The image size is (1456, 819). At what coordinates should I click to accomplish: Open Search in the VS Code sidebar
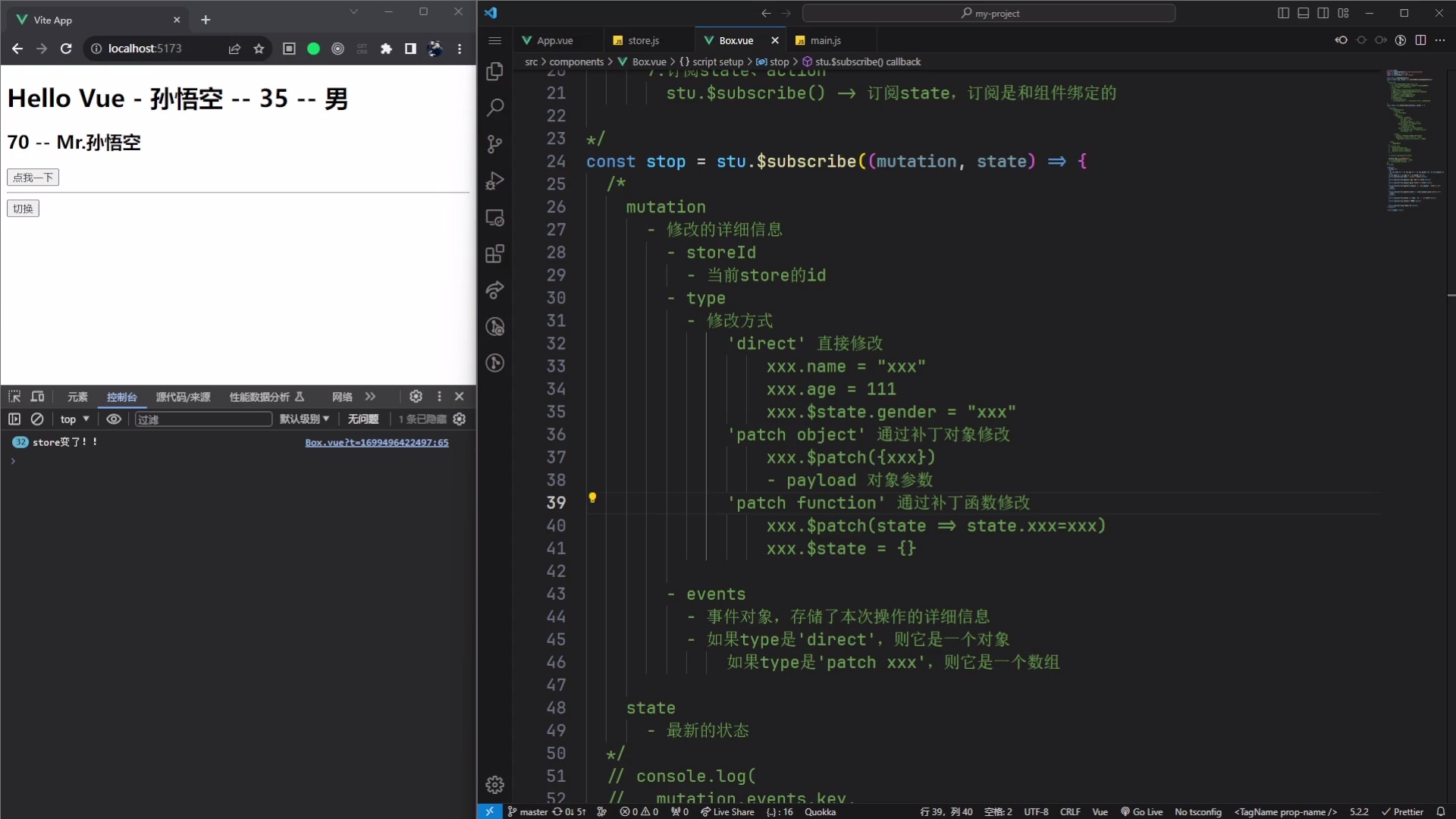(495, 107)
